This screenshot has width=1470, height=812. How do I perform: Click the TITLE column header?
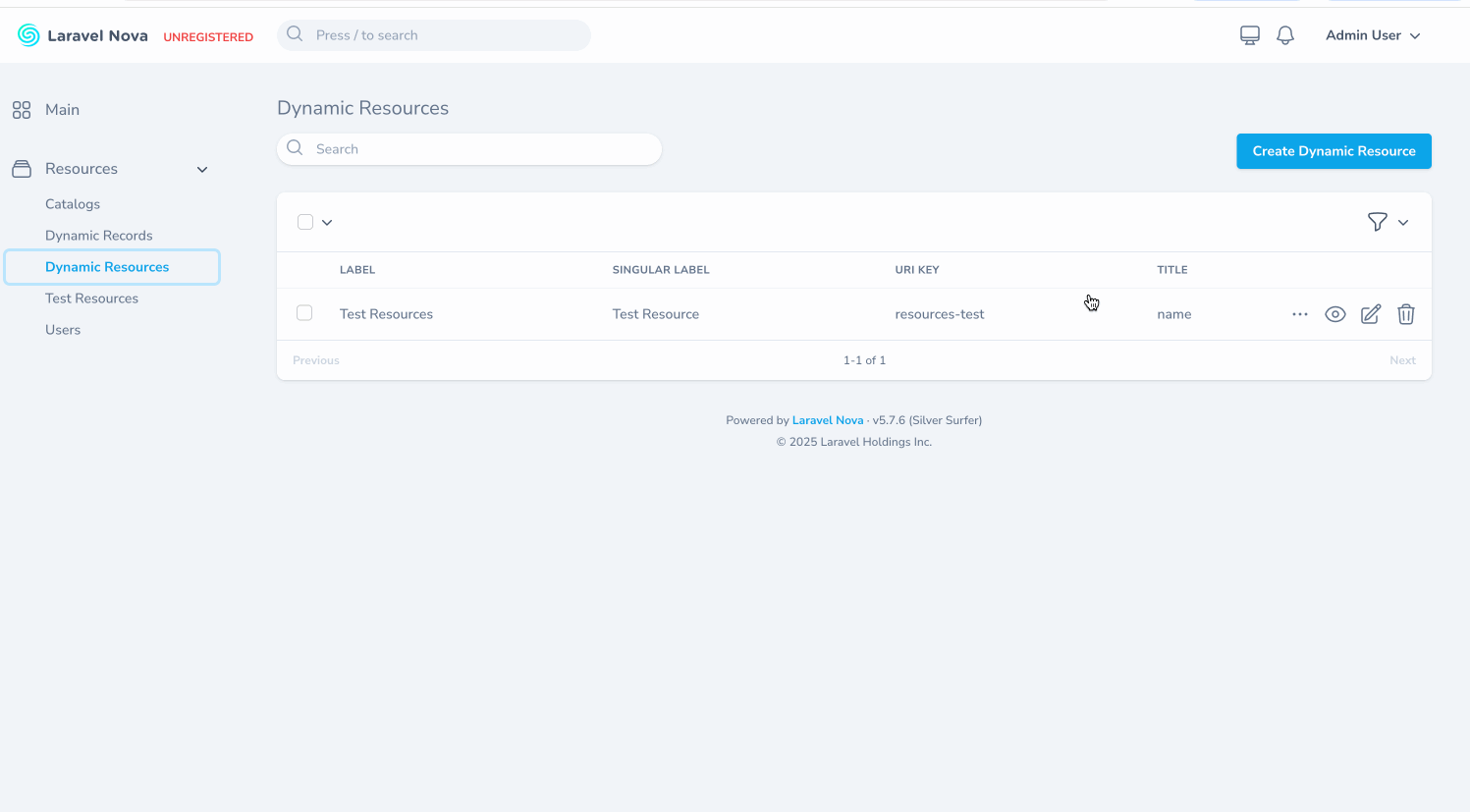[x=1172, y=270]
